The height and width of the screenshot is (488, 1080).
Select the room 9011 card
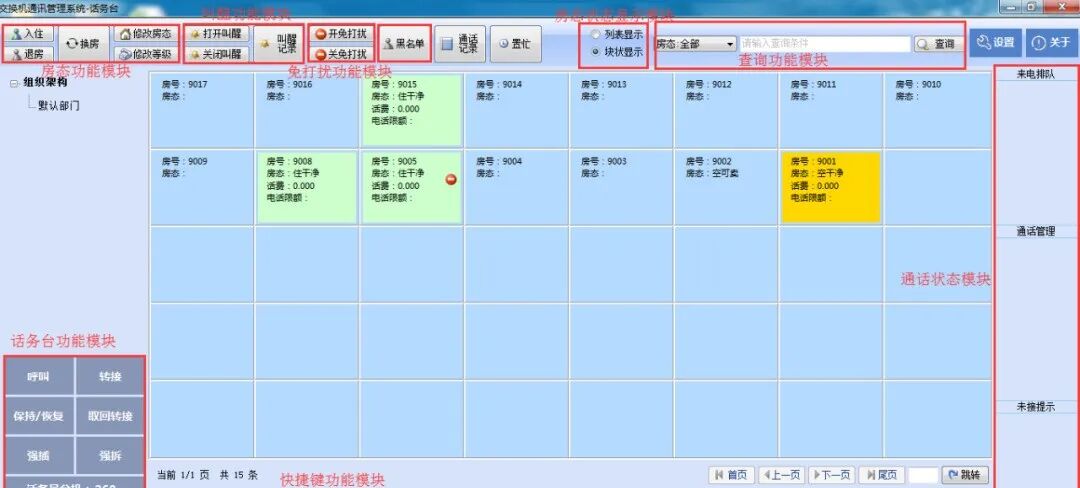tap(831, 110)
